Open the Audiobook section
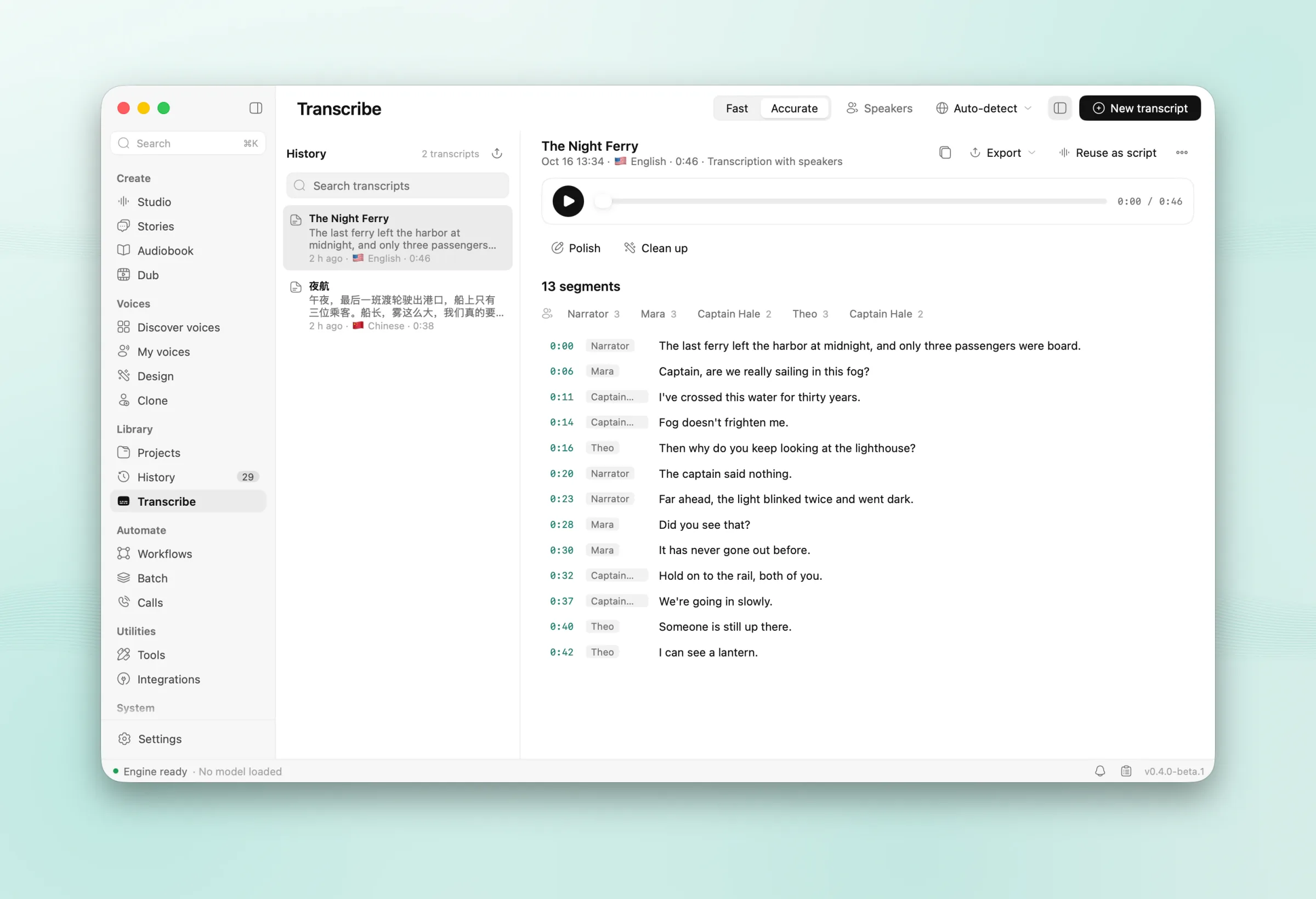This screenshot has width=1316, height=899. (188, 250)
